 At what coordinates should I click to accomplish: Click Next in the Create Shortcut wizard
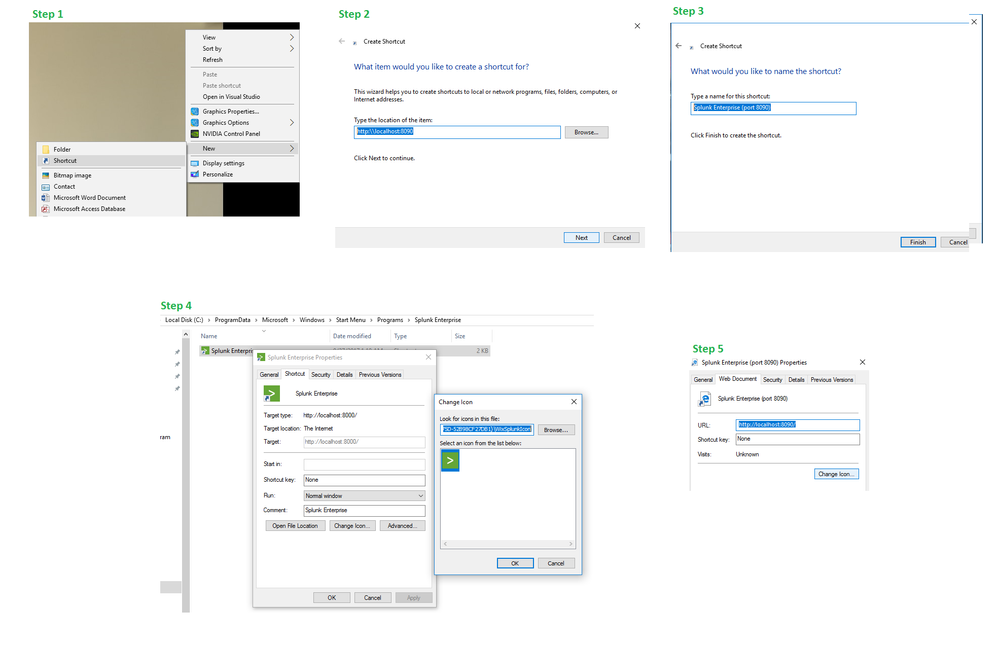(x=581, y=238)
